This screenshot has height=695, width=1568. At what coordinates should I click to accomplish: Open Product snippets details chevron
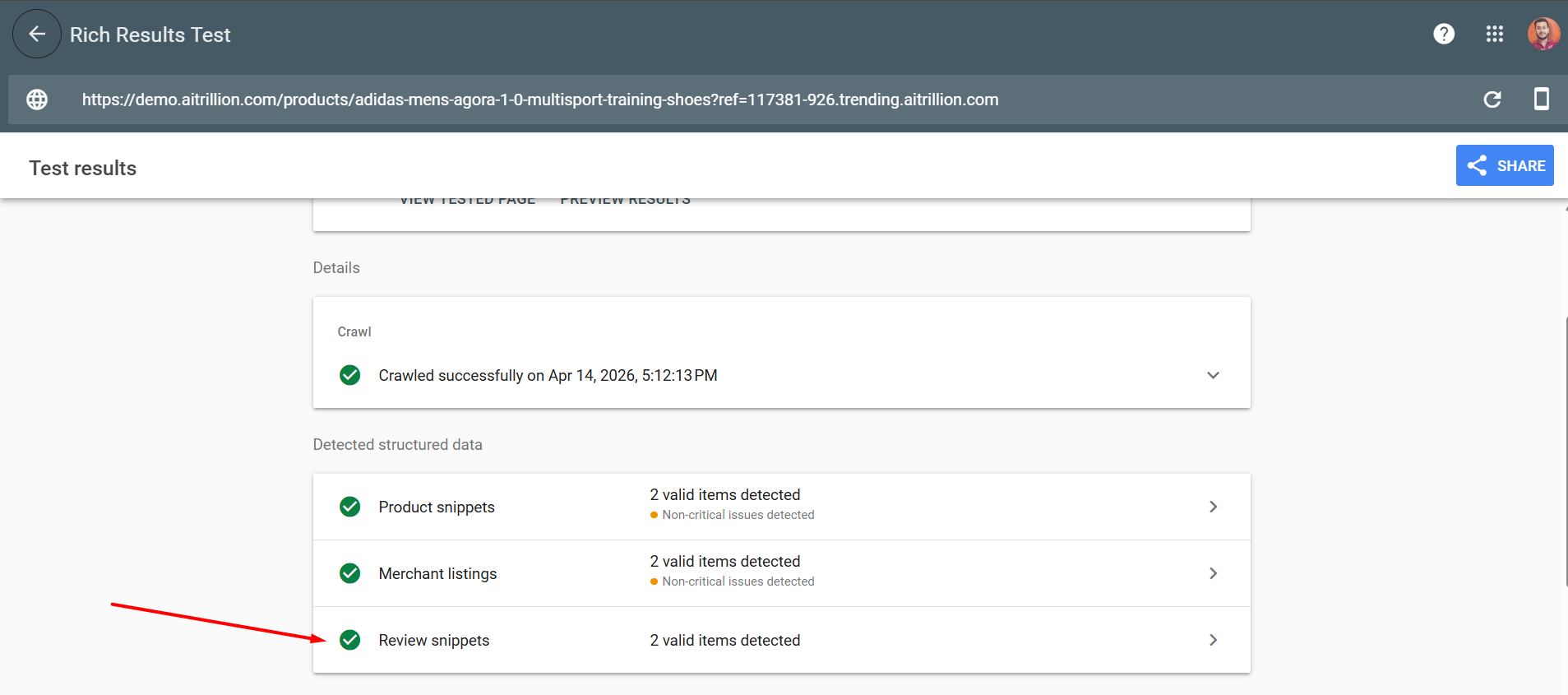(1213, 507)
